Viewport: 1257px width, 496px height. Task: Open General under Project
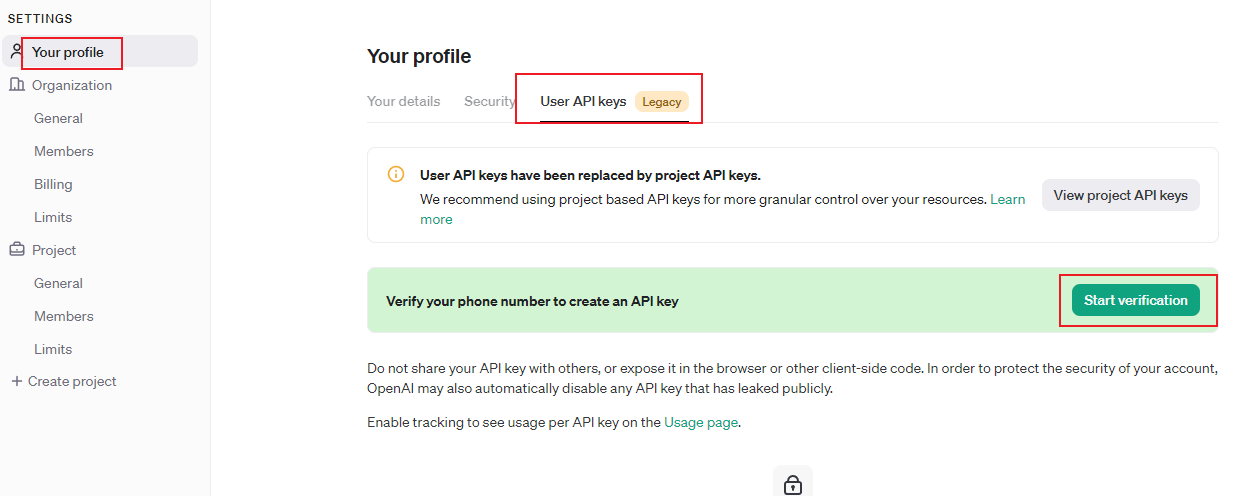click(x=58, y=283)
